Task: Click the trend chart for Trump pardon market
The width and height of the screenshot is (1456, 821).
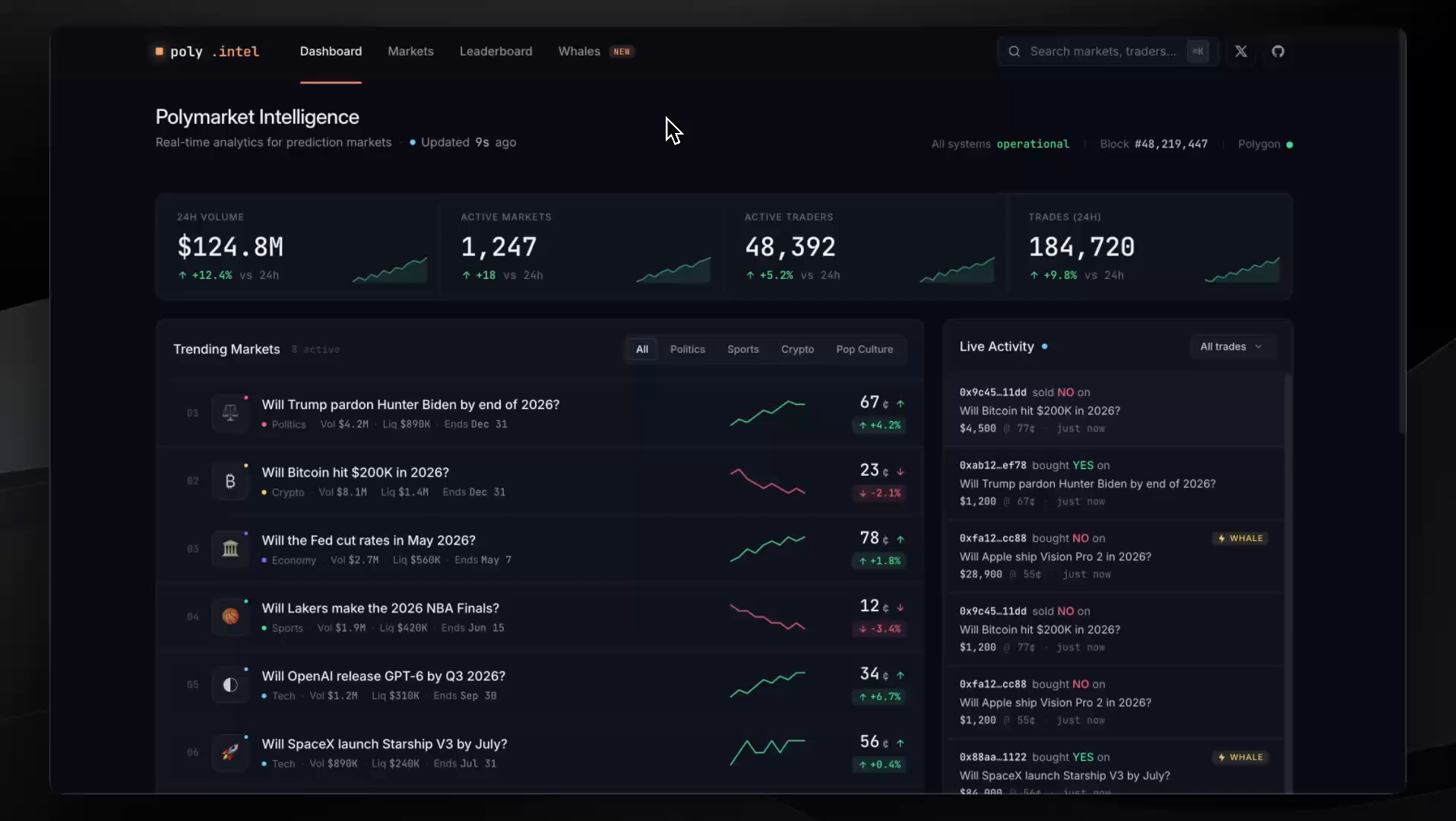Action: click(x=768, y=413)
